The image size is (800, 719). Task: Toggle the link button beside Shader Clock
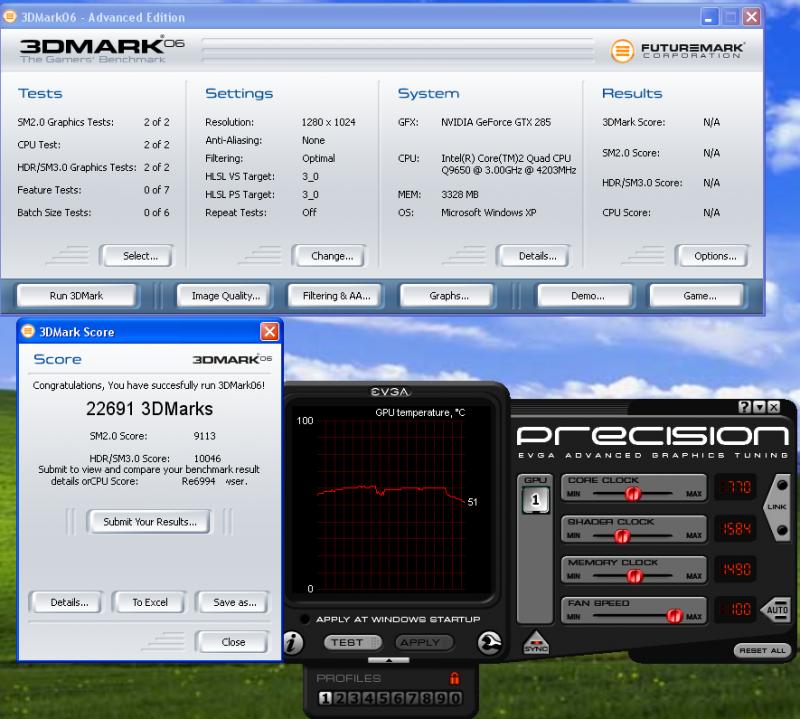[782, 530]
